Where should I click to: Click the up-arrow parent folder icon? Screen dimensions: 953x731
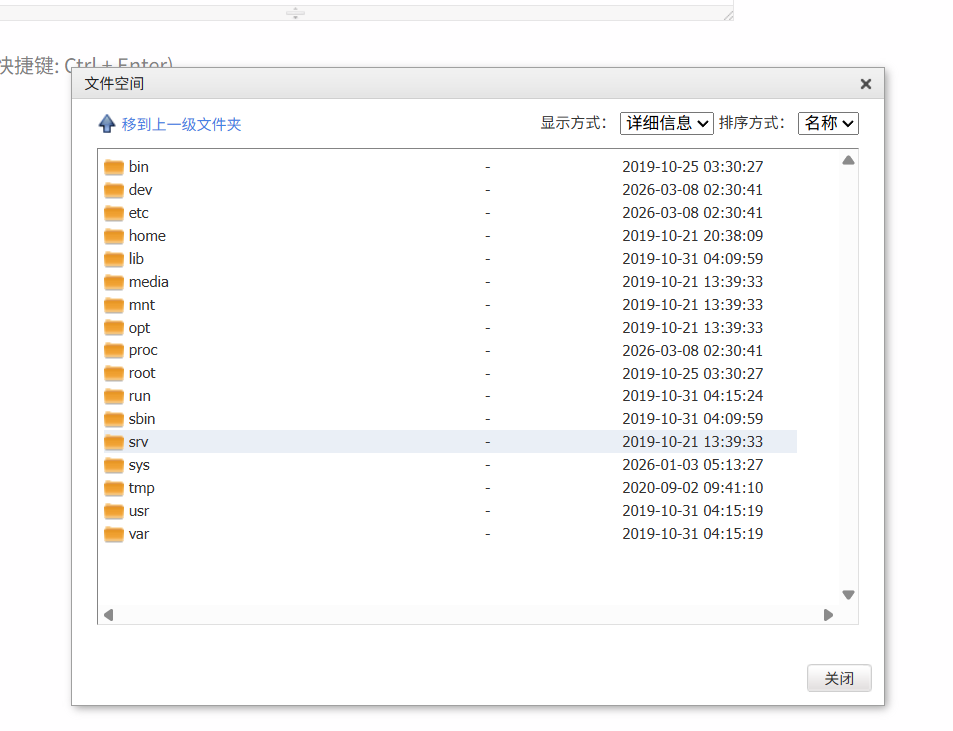(107, 124)
